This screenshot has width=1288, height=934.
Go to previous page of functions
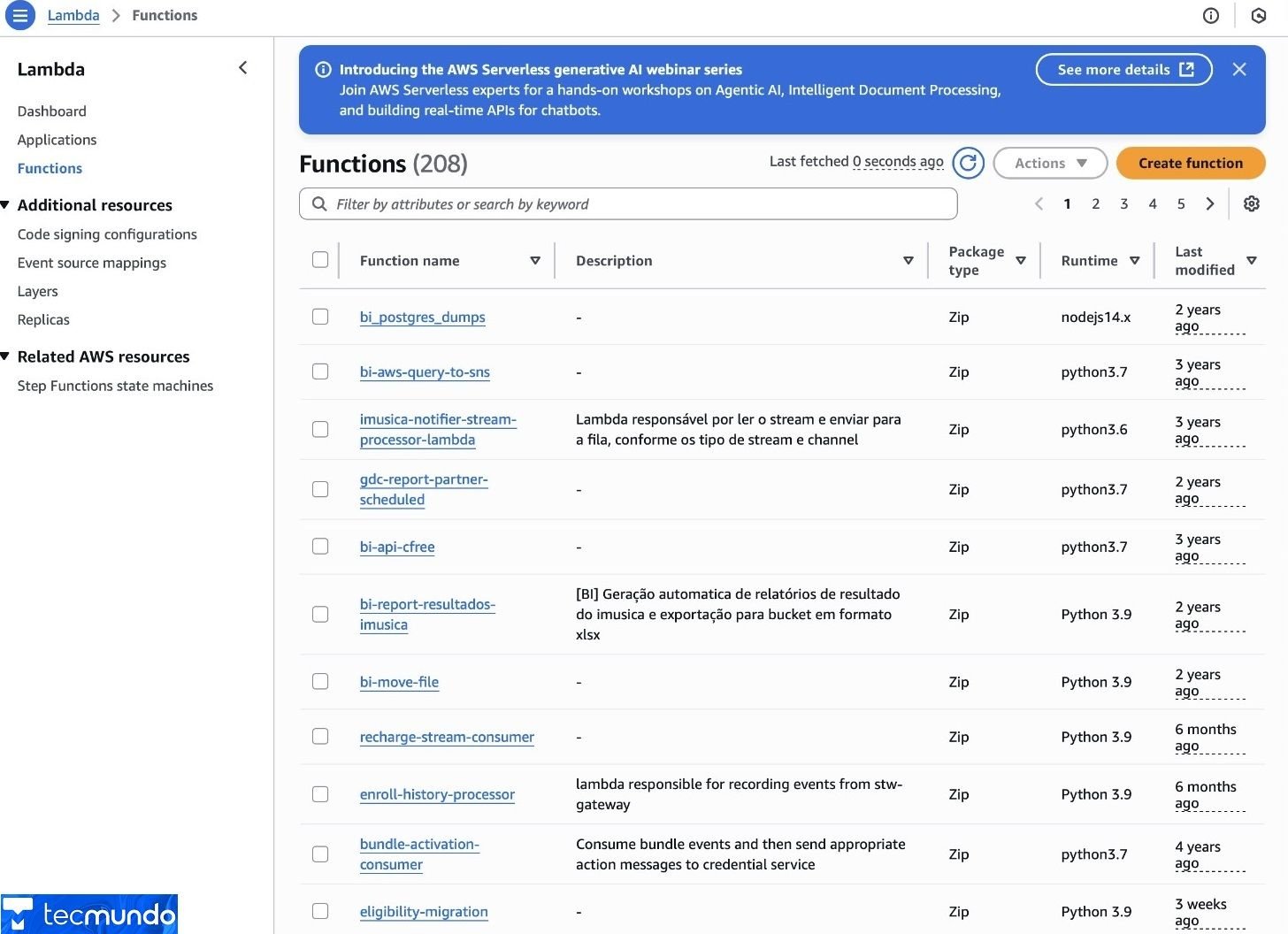1039,203
